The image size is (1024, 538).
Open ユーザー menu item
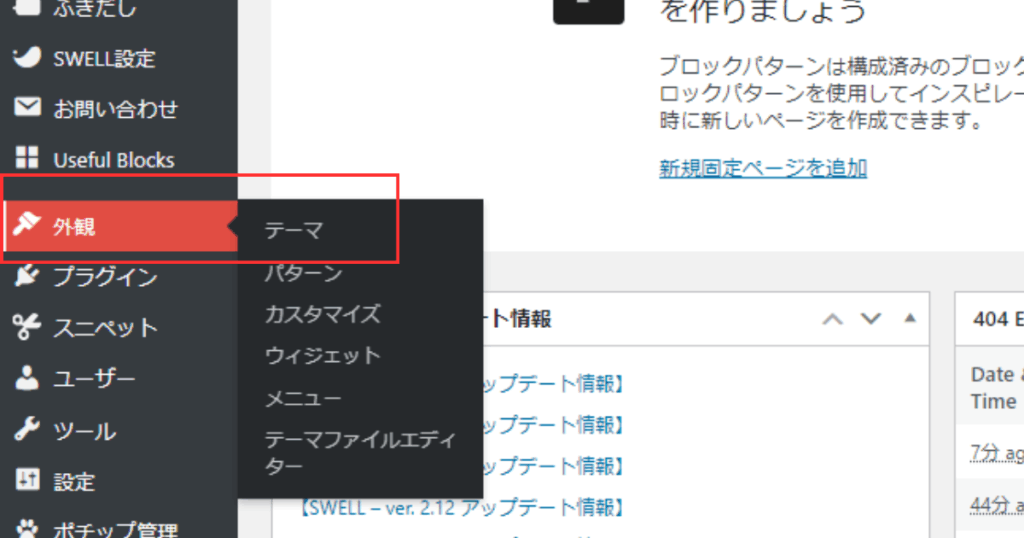(x=119, y=379)
